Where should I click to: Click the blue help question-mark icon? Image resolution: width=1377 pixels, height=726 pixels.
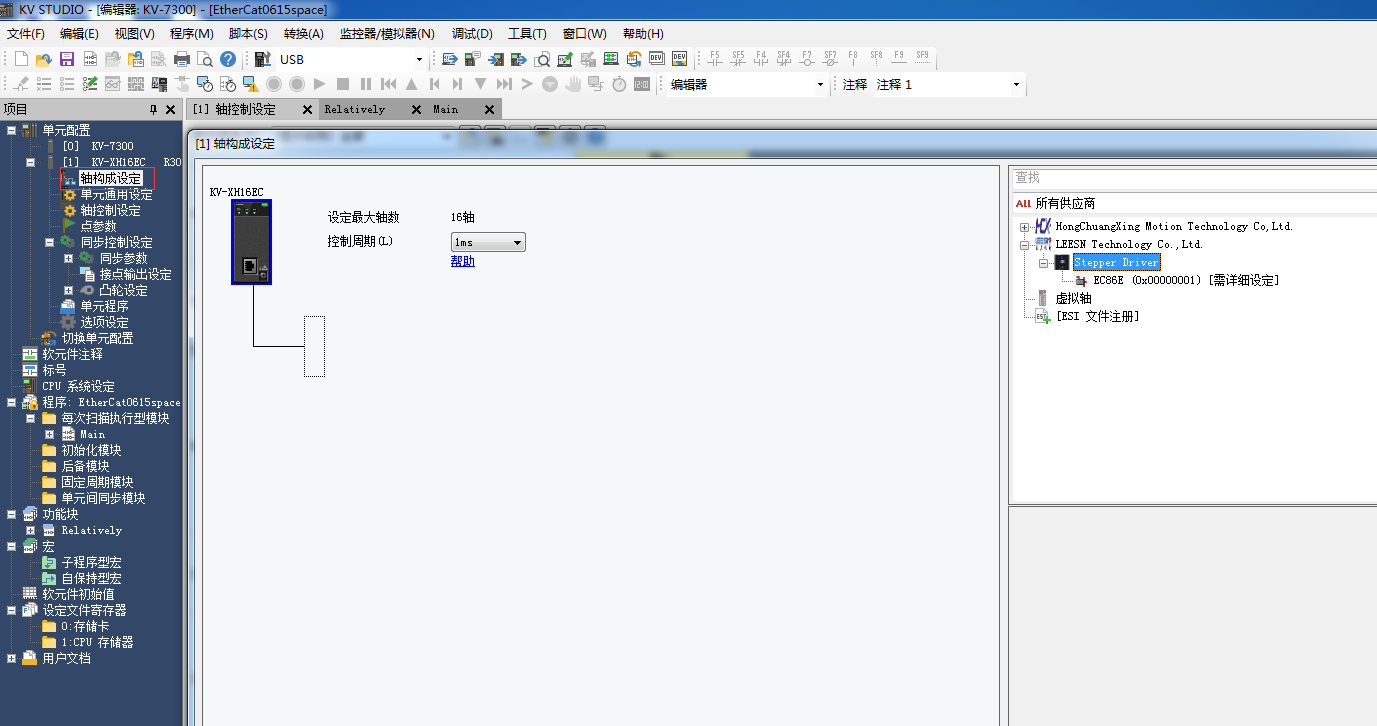(x=228, y=59)
